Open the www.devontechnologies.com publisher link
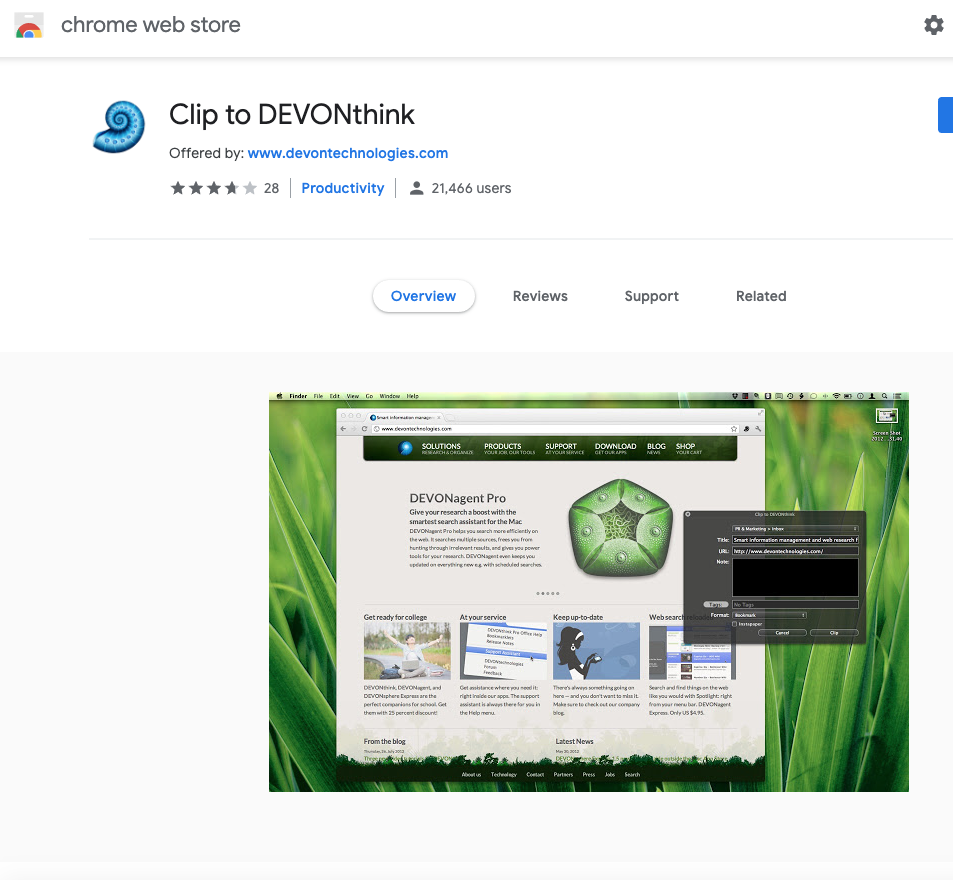This screenshot has height=880, width=953. point(348,153)
